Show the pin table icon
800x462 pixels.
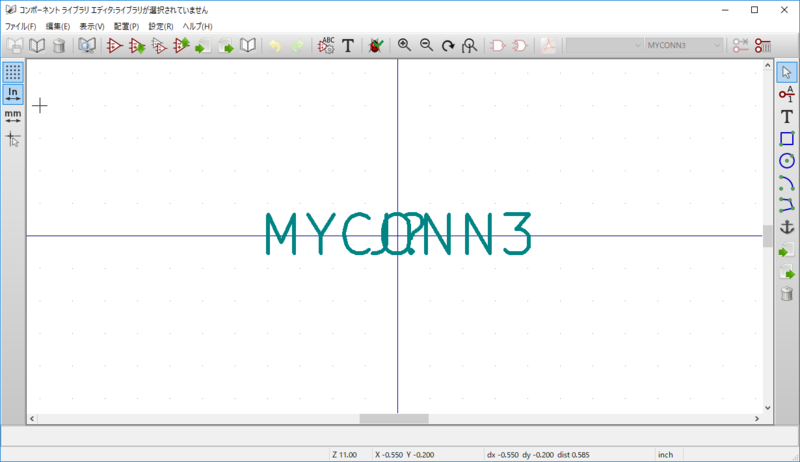(763, 45)
